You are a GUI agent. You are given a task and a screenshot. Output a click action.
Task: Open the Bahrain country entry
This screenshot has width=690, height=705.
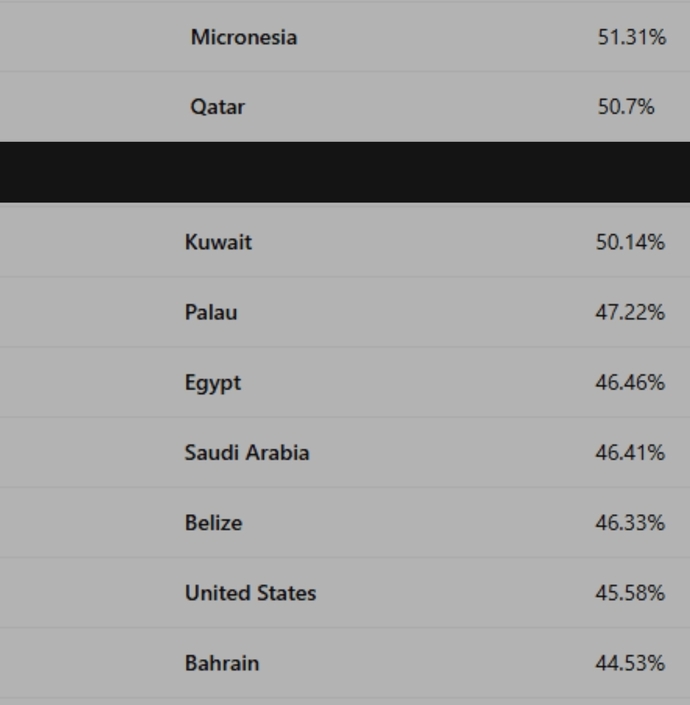tap(222, 663)
